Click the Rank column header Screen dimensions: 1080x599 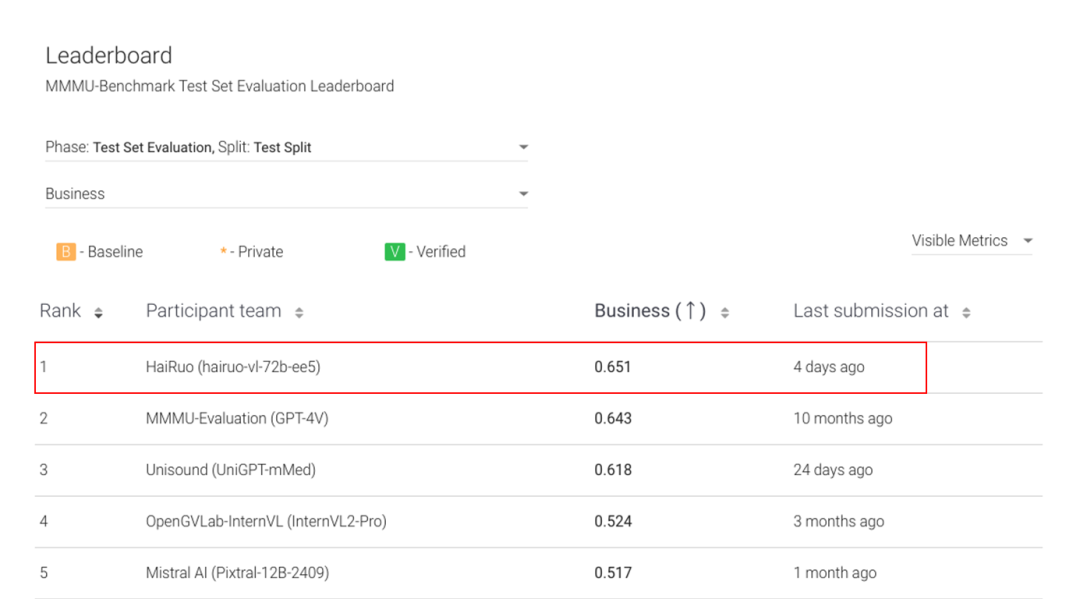pyautogui.click(x=60, y=311)
